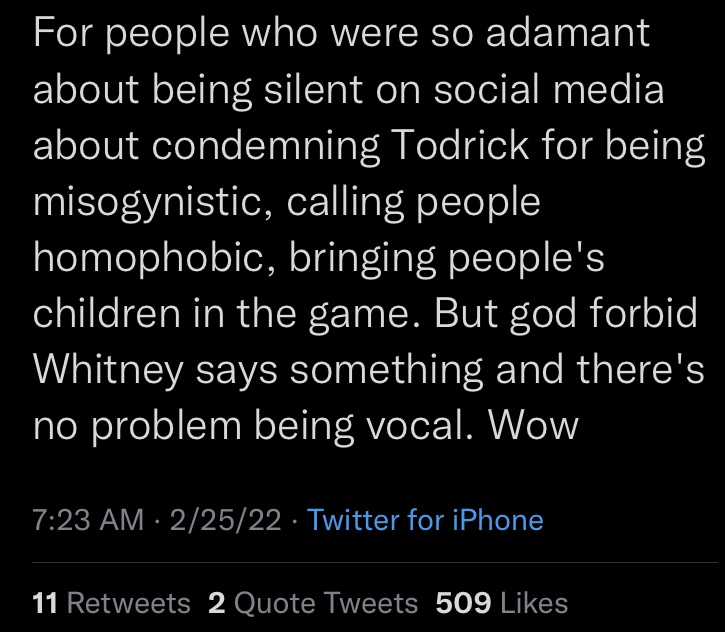Viewport: 725px width, 632px height.
Task: Click the word "children" in the tweet
Action: click(x=107, y=313)
